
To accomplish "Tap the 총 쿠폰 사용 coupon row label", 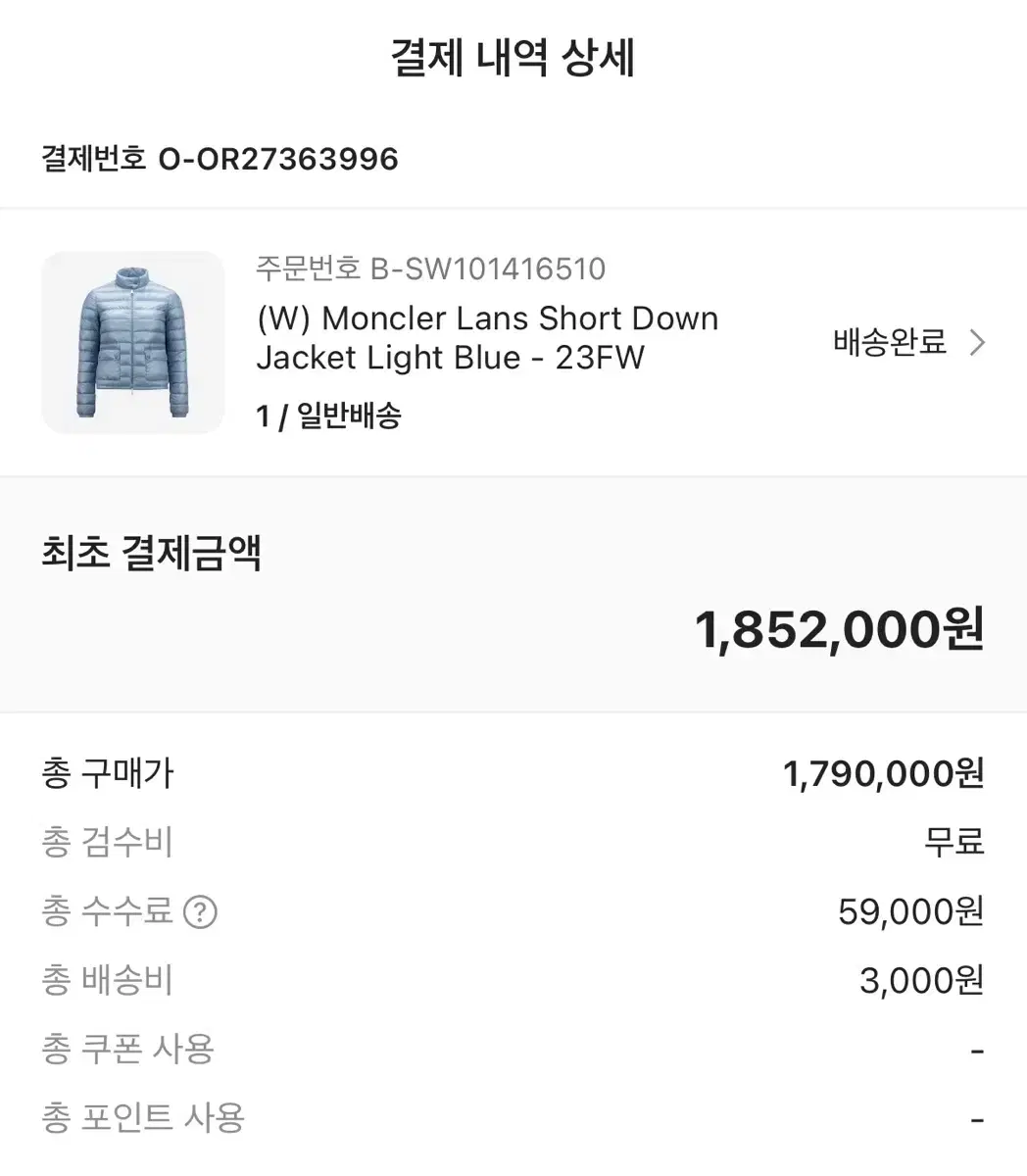I will tap(127, 1050).
